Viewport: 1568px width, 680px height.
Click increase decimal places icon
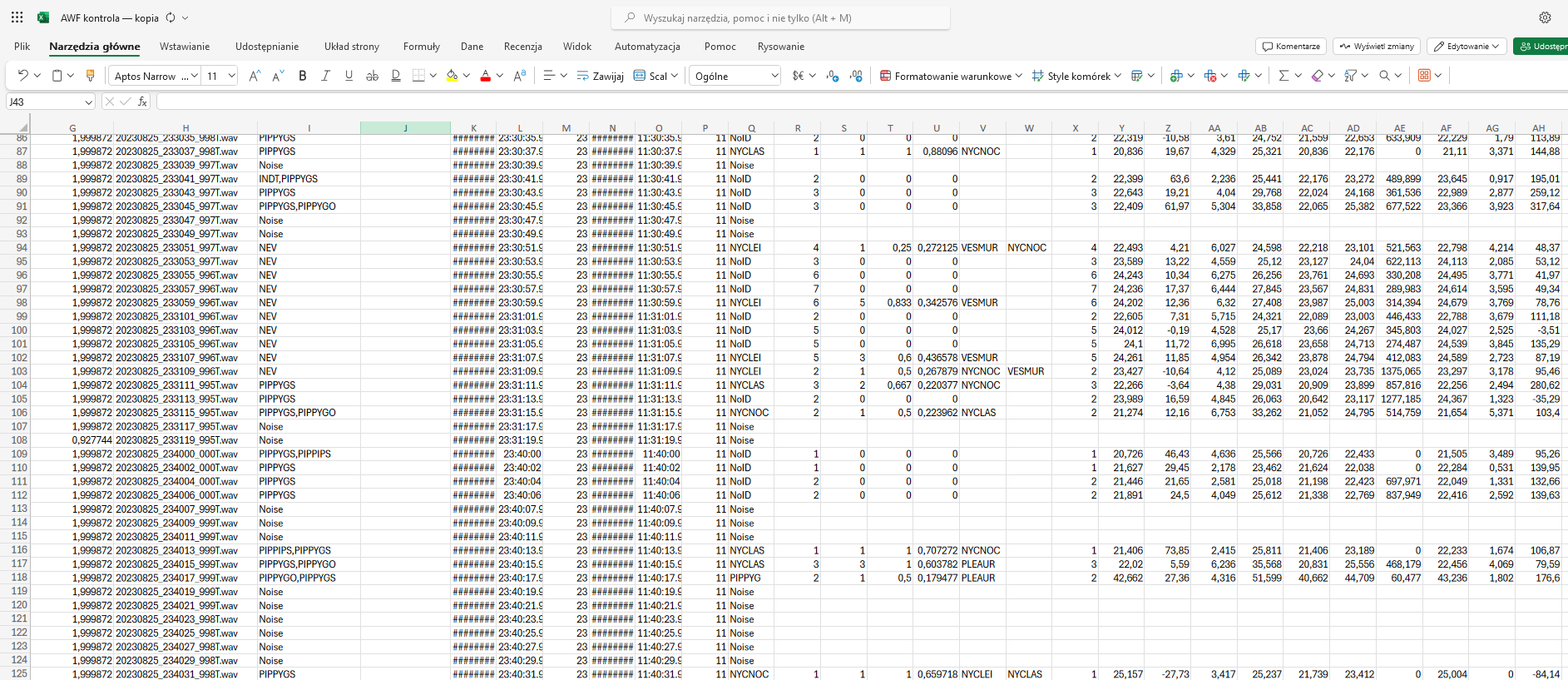click(833, 76)
